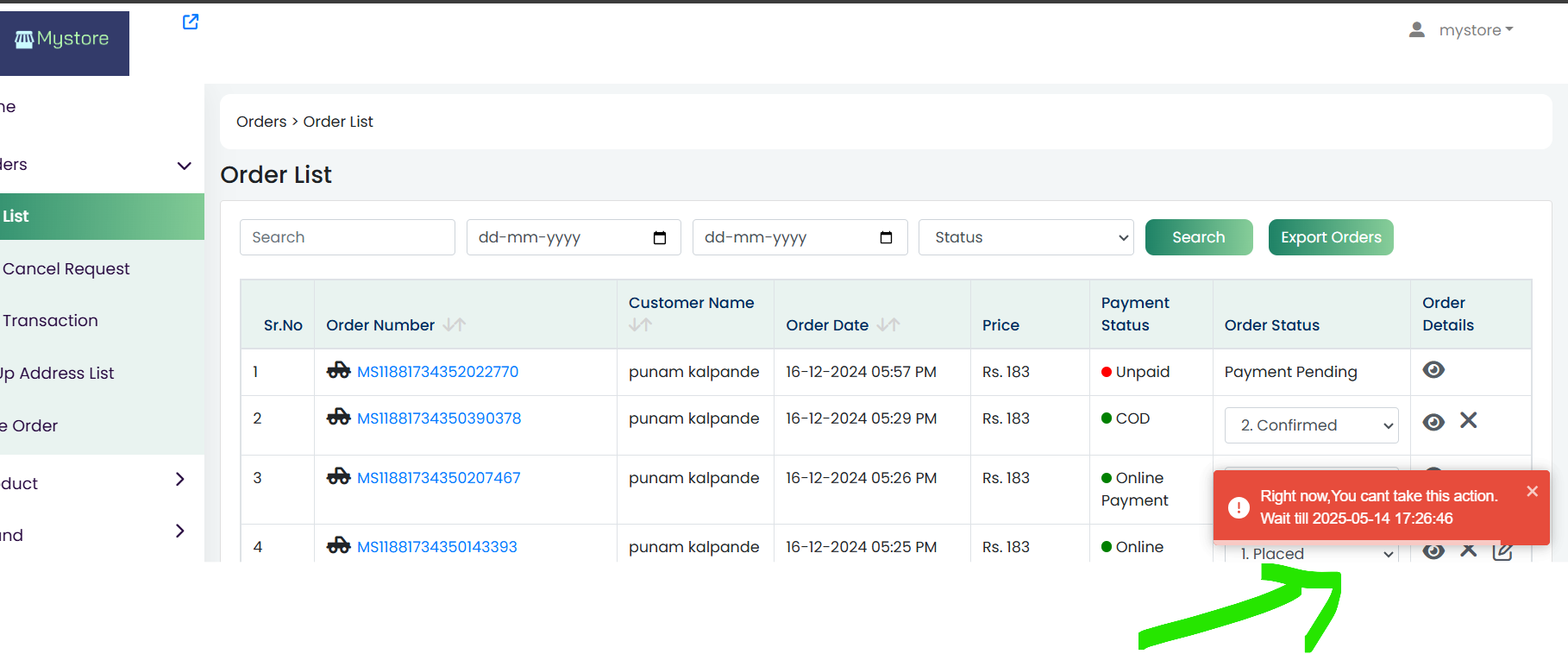This screenshot has width=1568, height=654.
Task: Click the Orders breadcrumb
Action: tap(261, 122)
